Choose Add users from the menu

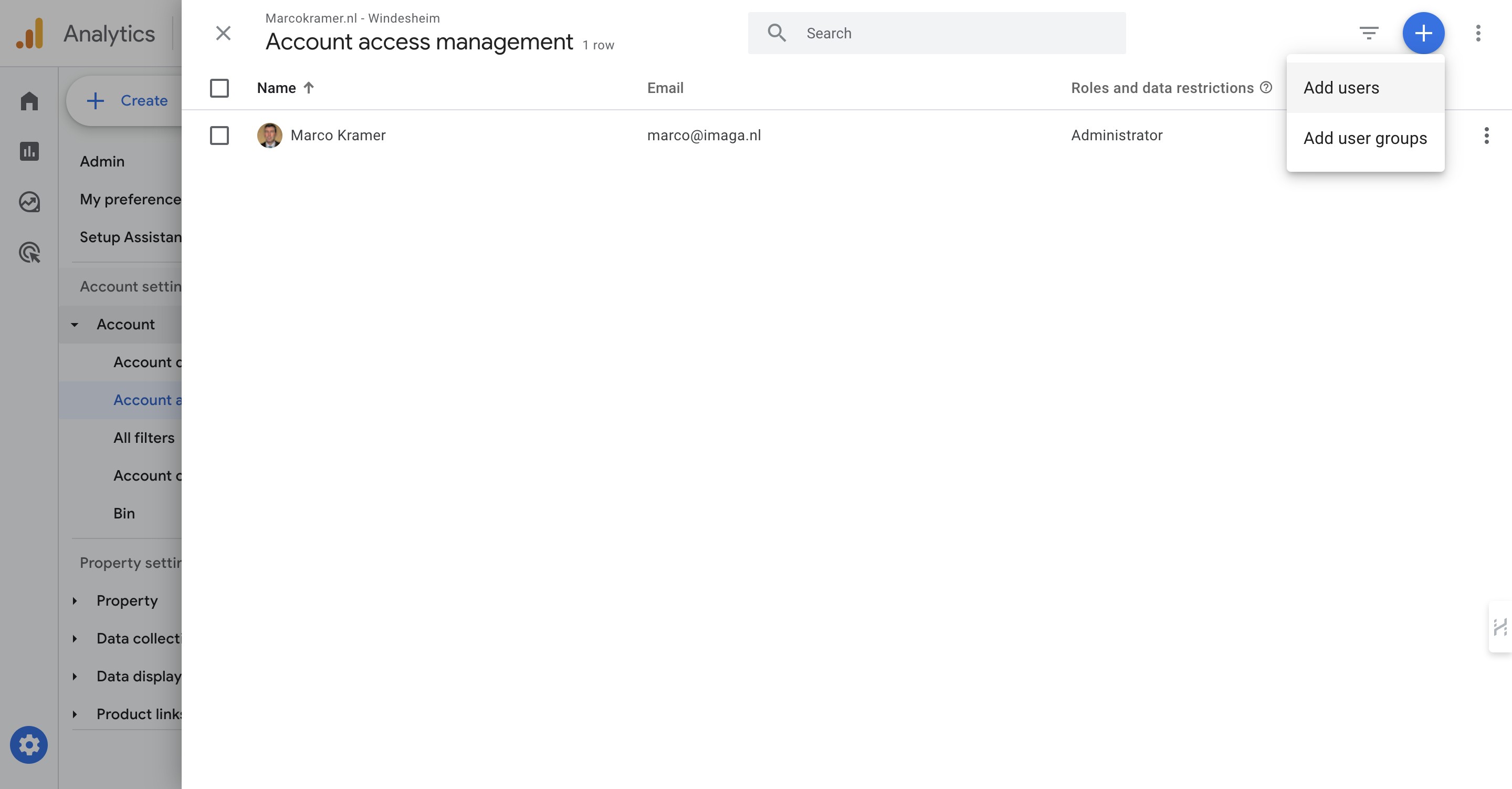(x=1341, y=88)
